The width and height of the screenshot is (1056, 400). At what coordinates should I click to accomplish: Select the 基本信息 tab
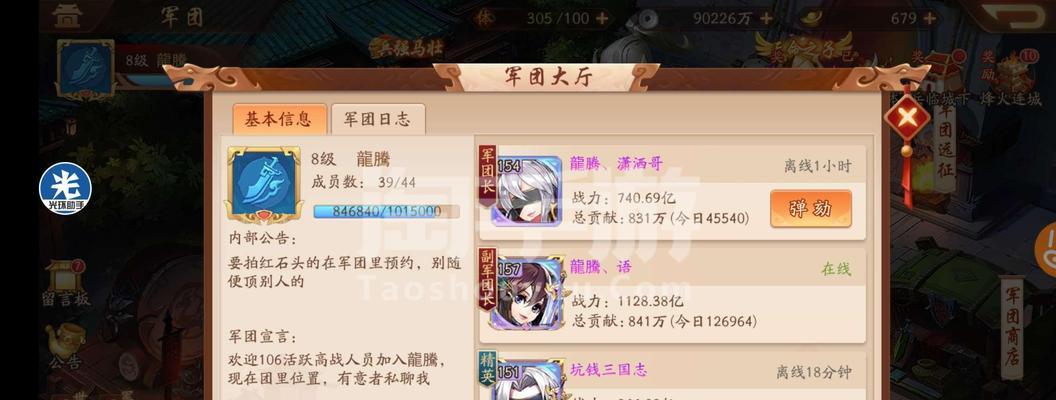279,119
